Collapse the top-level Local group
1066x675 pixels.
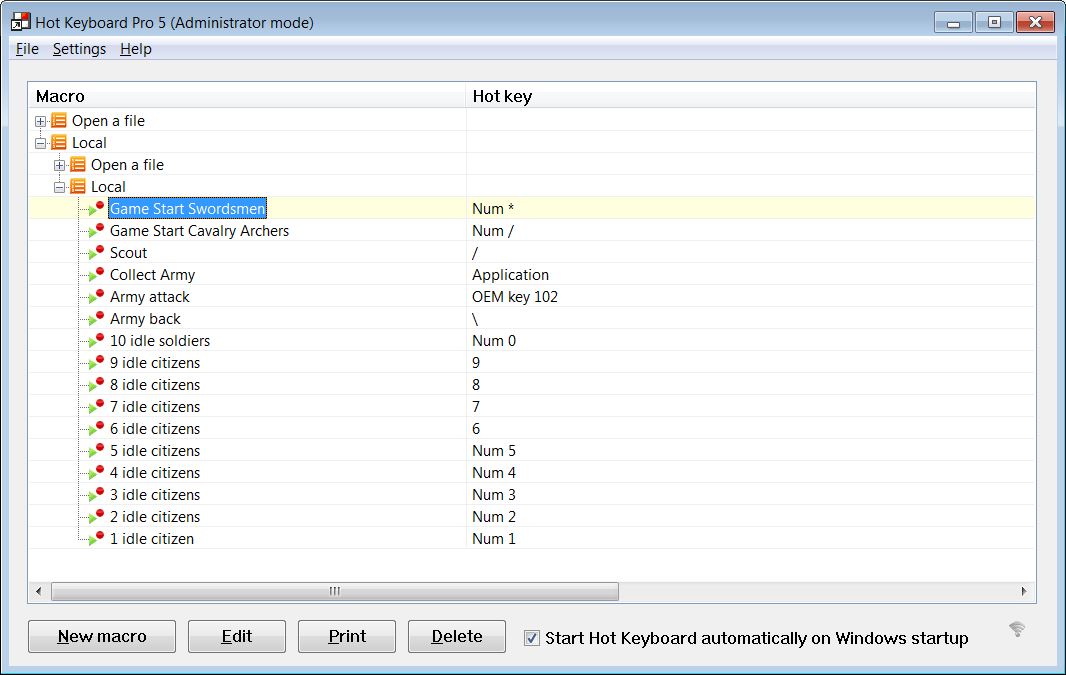(41, 143)
